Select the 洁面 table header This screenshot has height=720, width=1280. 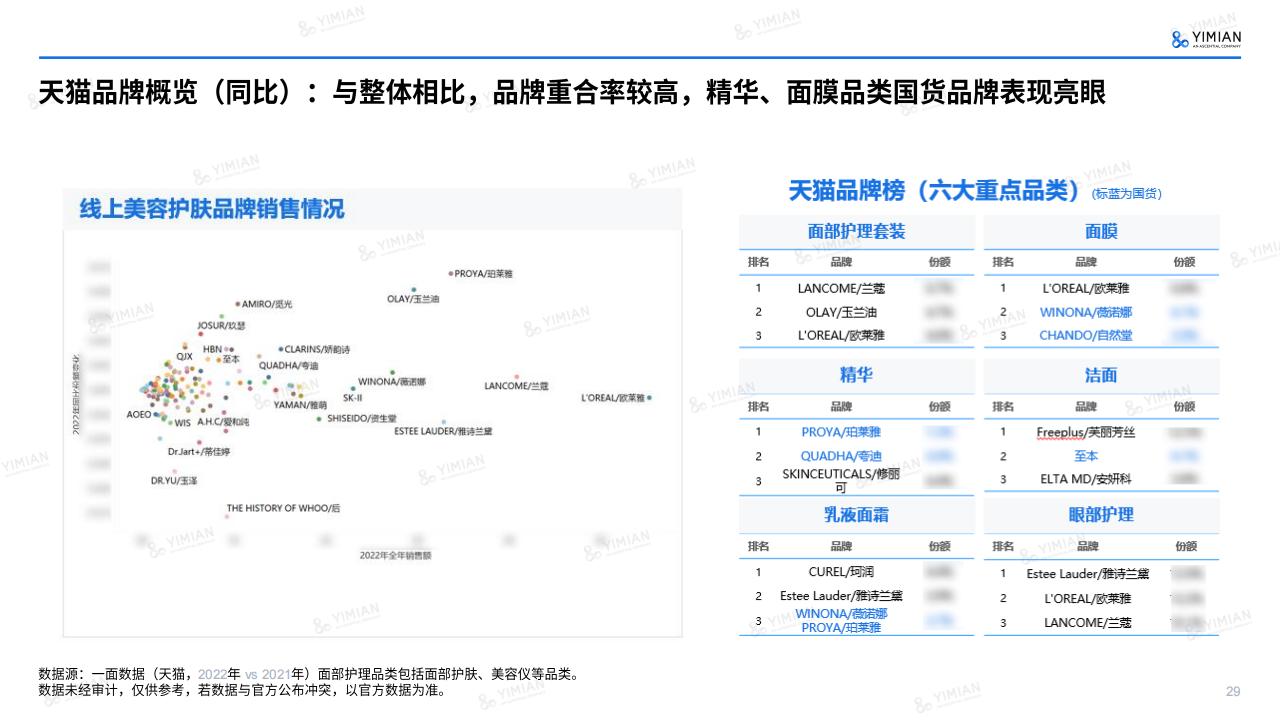1101,375
